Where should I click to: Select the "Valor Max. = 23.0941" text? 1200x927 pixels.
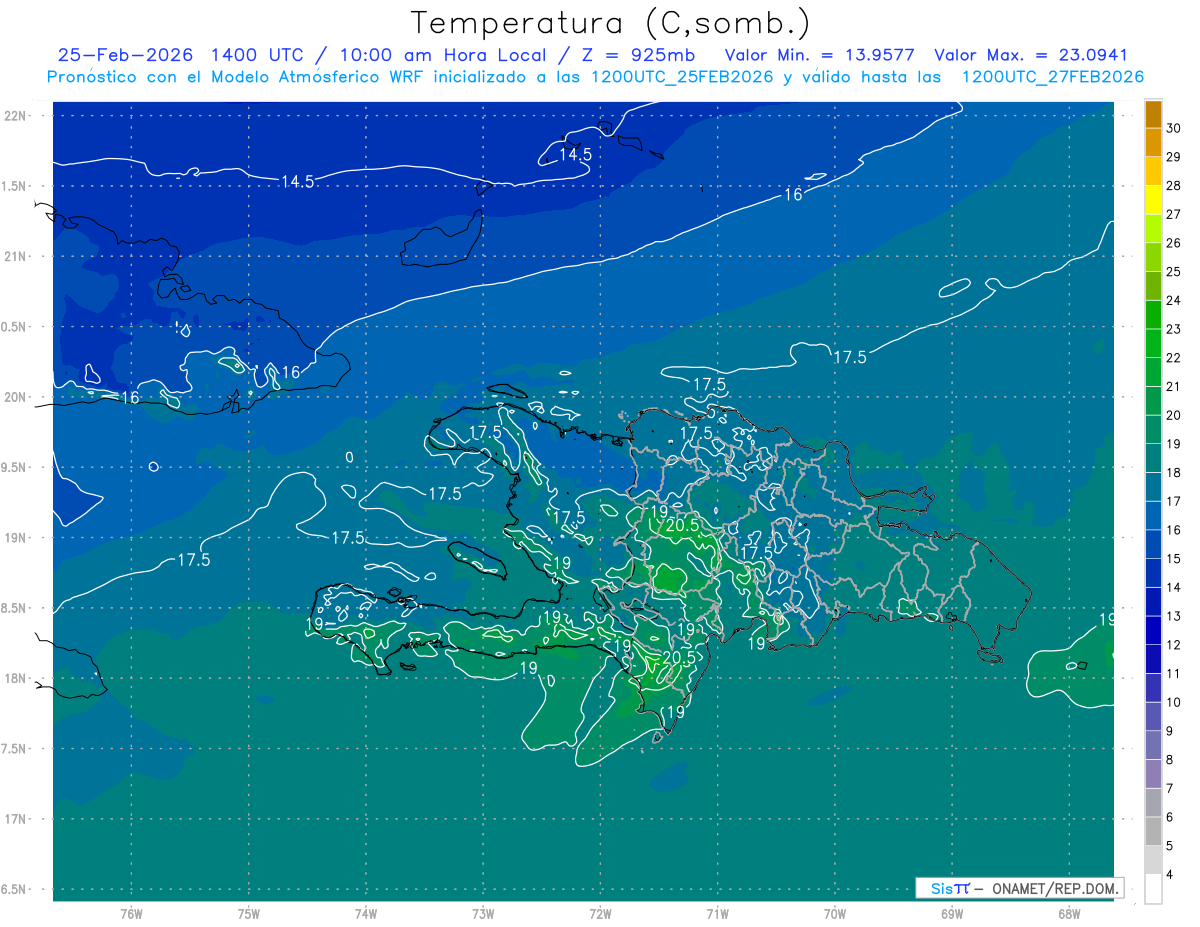click(x=1030, y=56)
